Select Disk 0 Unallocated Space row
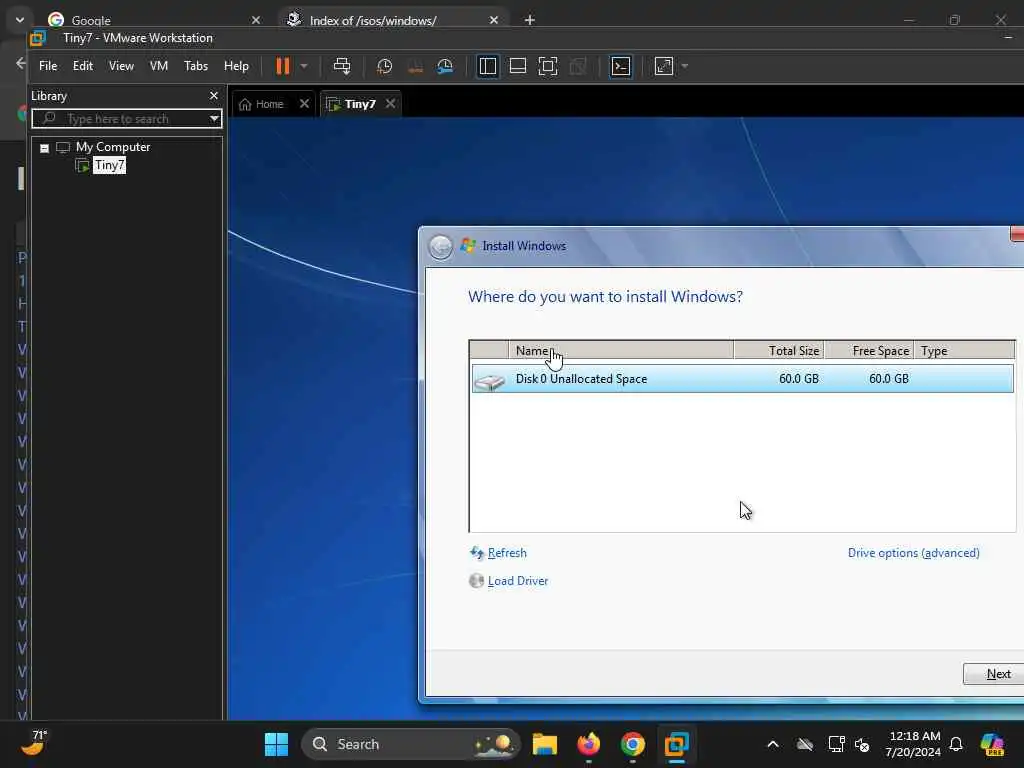 coord(743,379)
